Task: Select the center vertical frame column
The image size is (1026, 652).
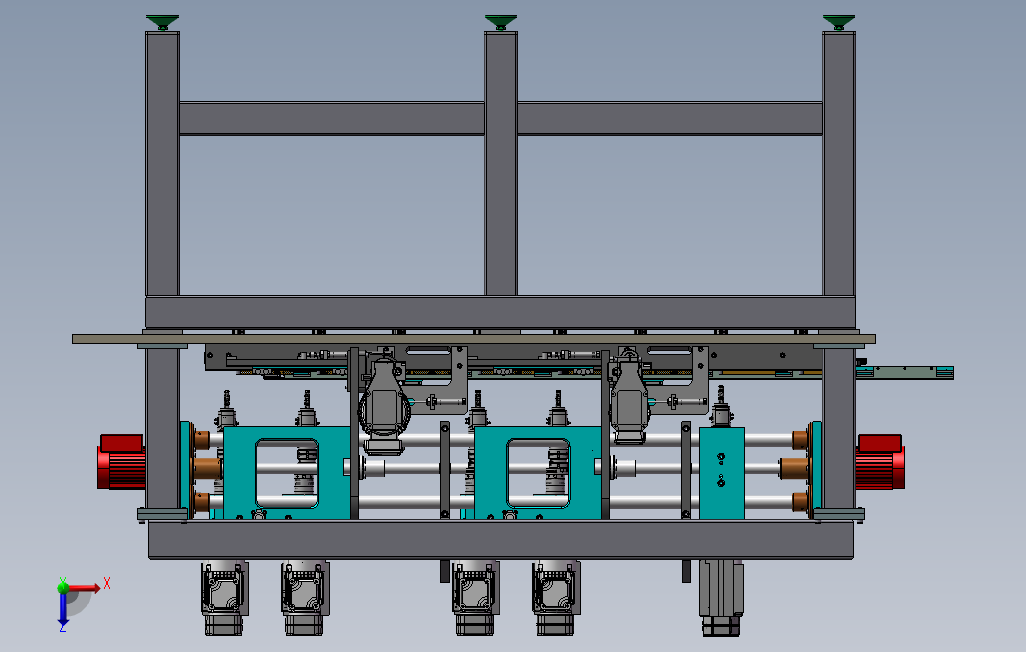Action: (x=501, y=164)
